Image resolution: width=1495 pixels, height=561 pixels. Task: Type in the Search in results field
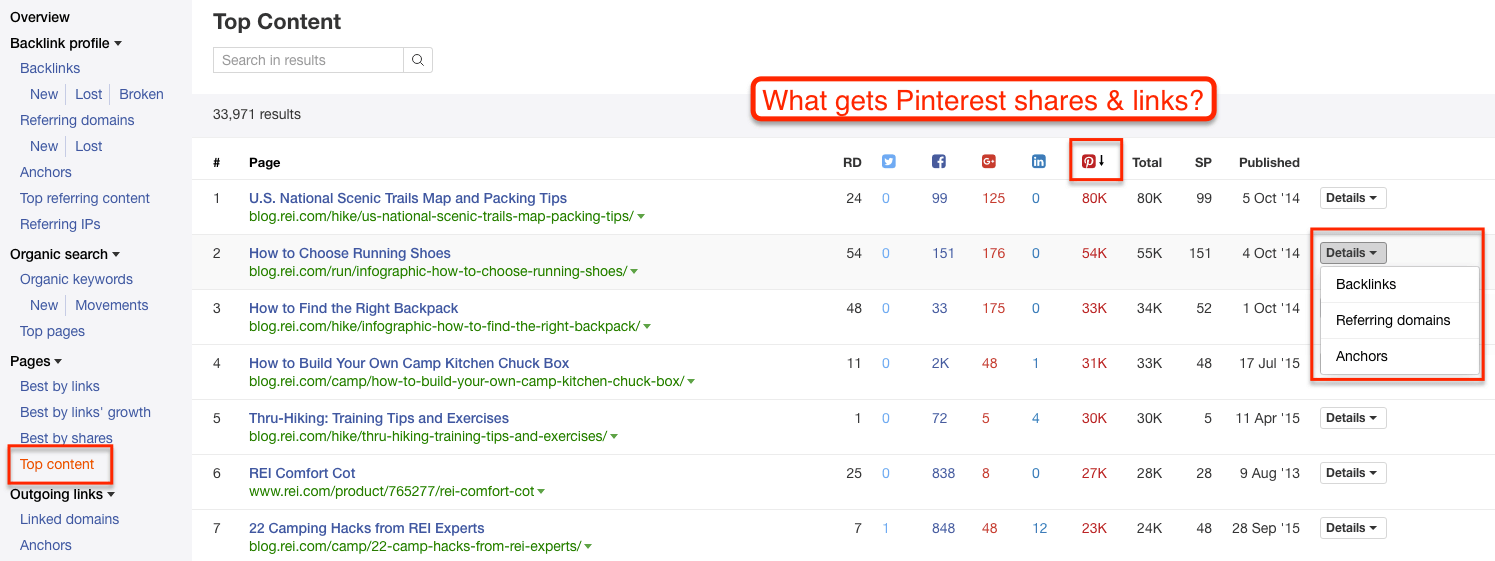click(x=308, y=60)
